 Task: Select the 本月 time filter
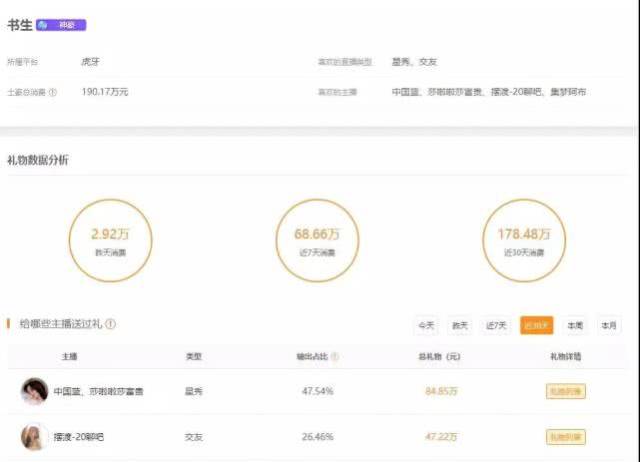(609, 325)
